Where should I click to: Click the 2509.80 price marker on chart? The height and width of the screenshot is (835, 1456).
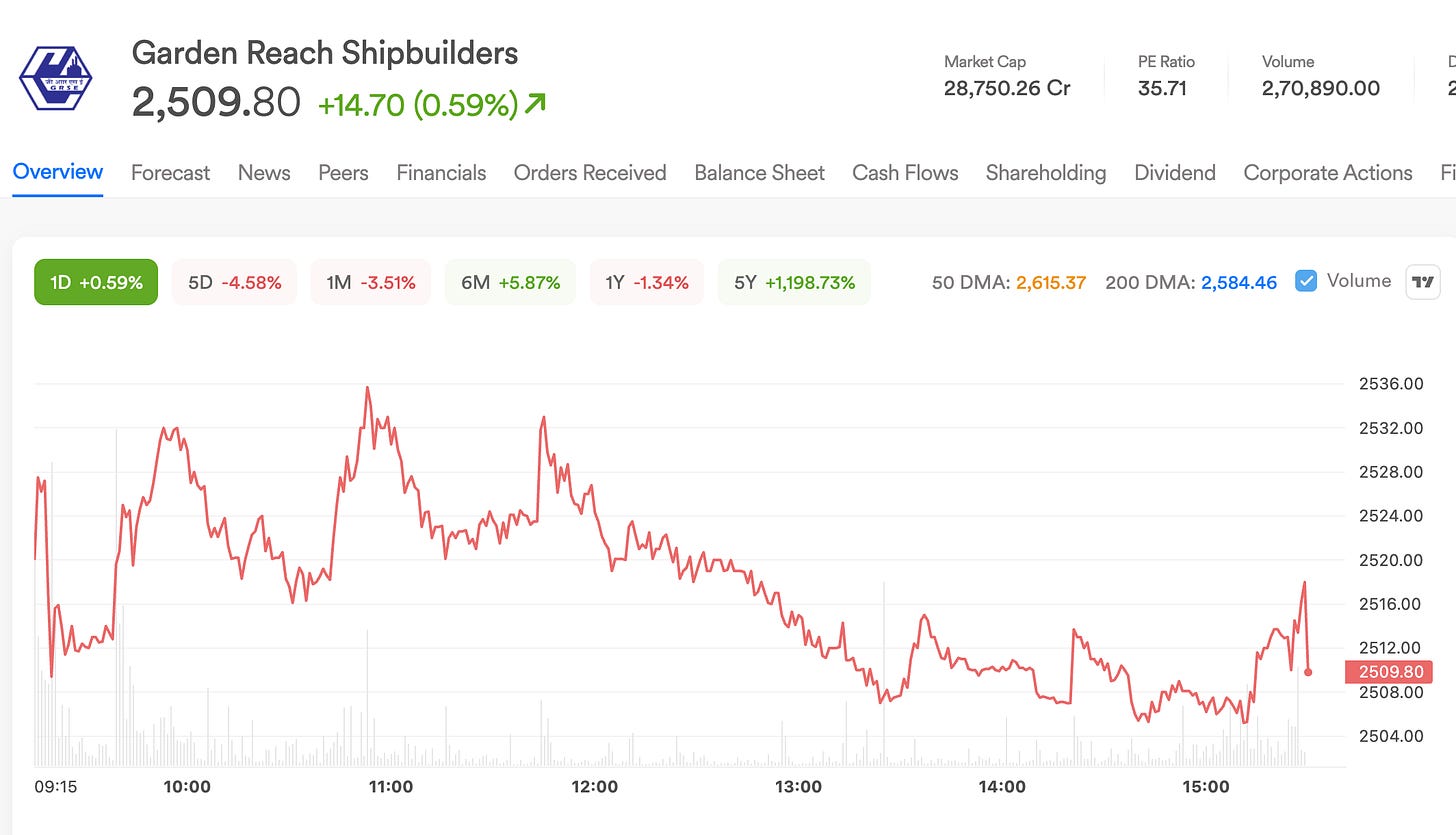[x=1389, y=672]
